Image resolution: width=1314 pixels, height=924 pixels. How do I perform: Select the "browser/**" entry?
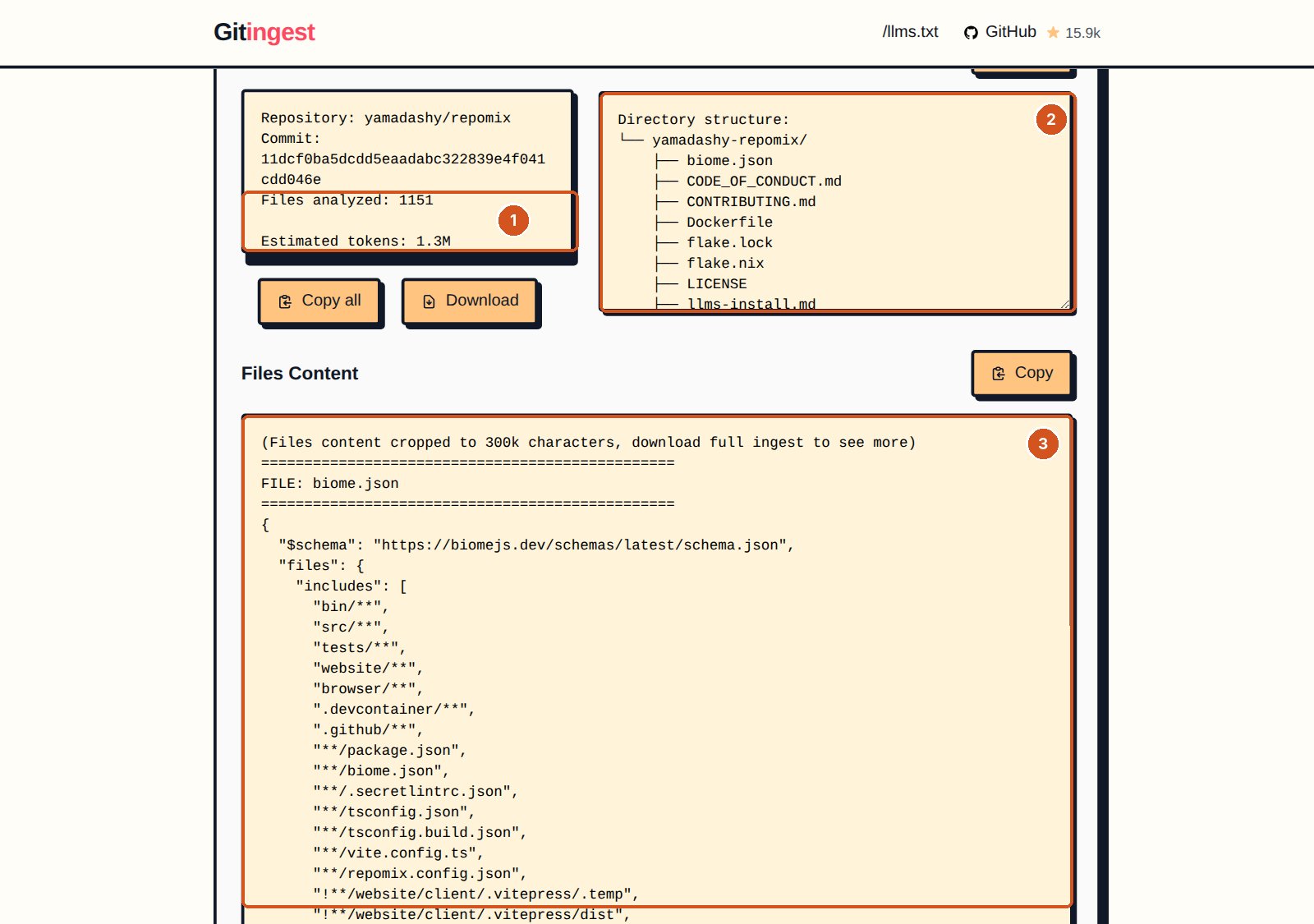coord(368,689)
